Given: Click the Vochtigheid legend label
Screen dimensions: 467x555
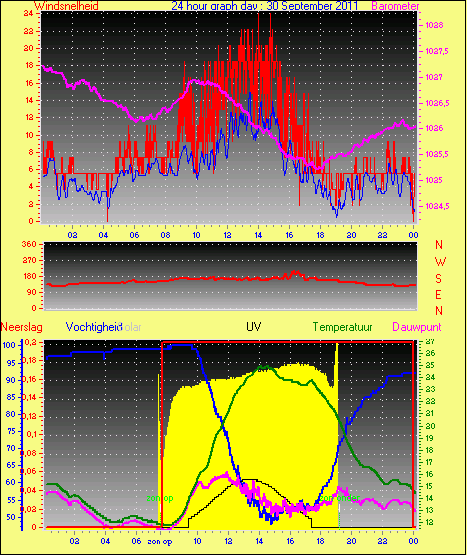Looking at the screenshot, I should [94, 327].
